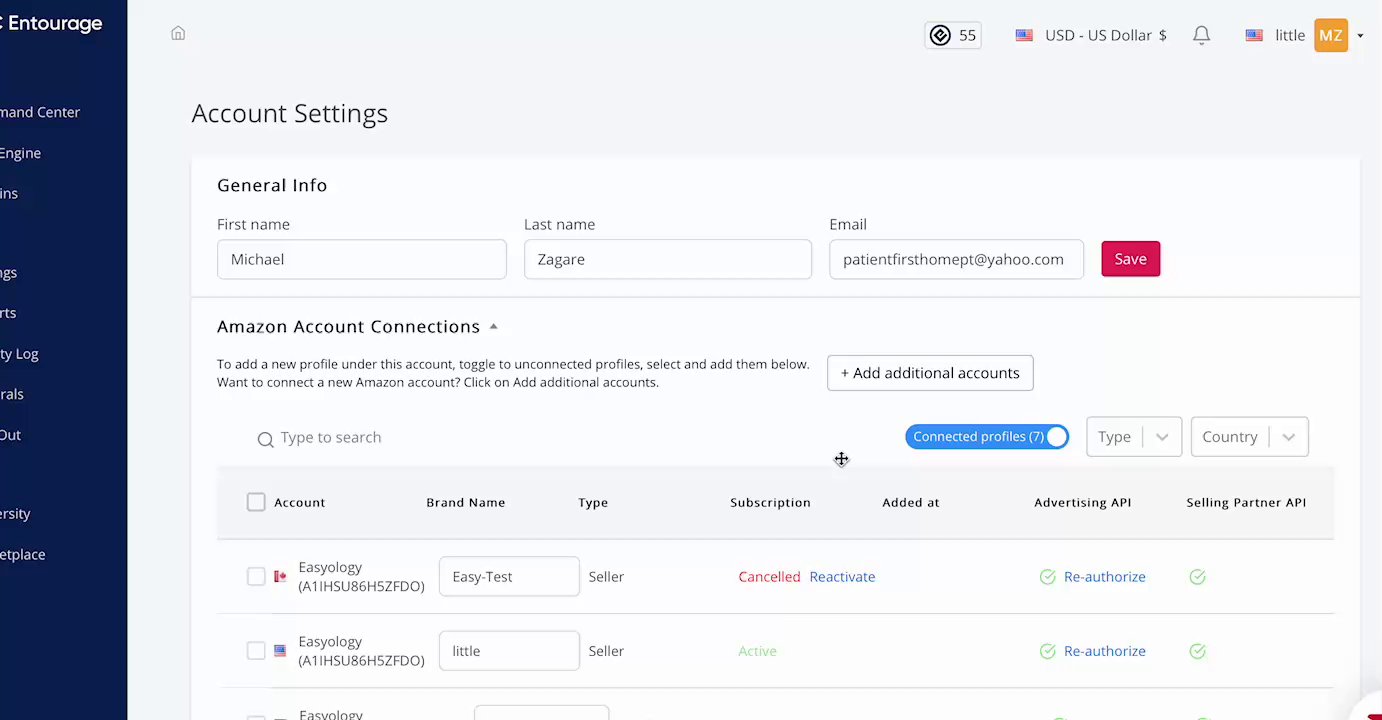The height and width of the screenshot is (720, 1382).
Task: Click the home breadcrumb icon
Action: click(178, 34)
